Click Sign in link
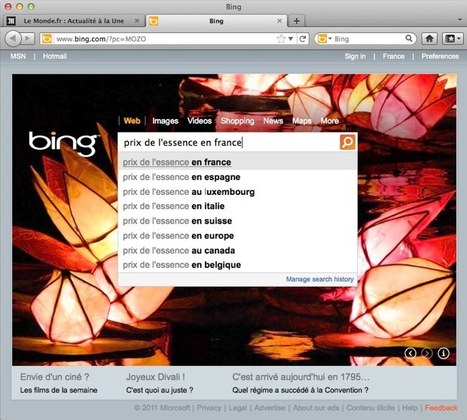Screen dimensions: 467x420 [355, 56]
